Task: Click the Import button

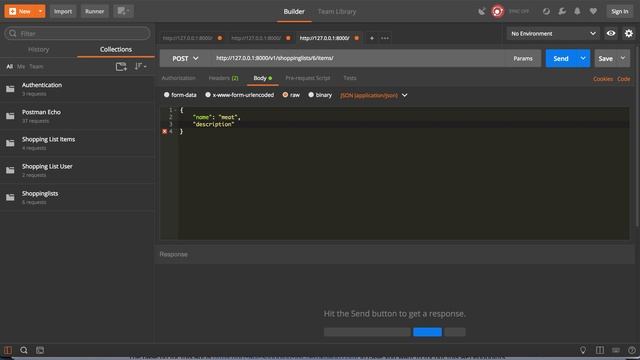Action: [63, 11]
